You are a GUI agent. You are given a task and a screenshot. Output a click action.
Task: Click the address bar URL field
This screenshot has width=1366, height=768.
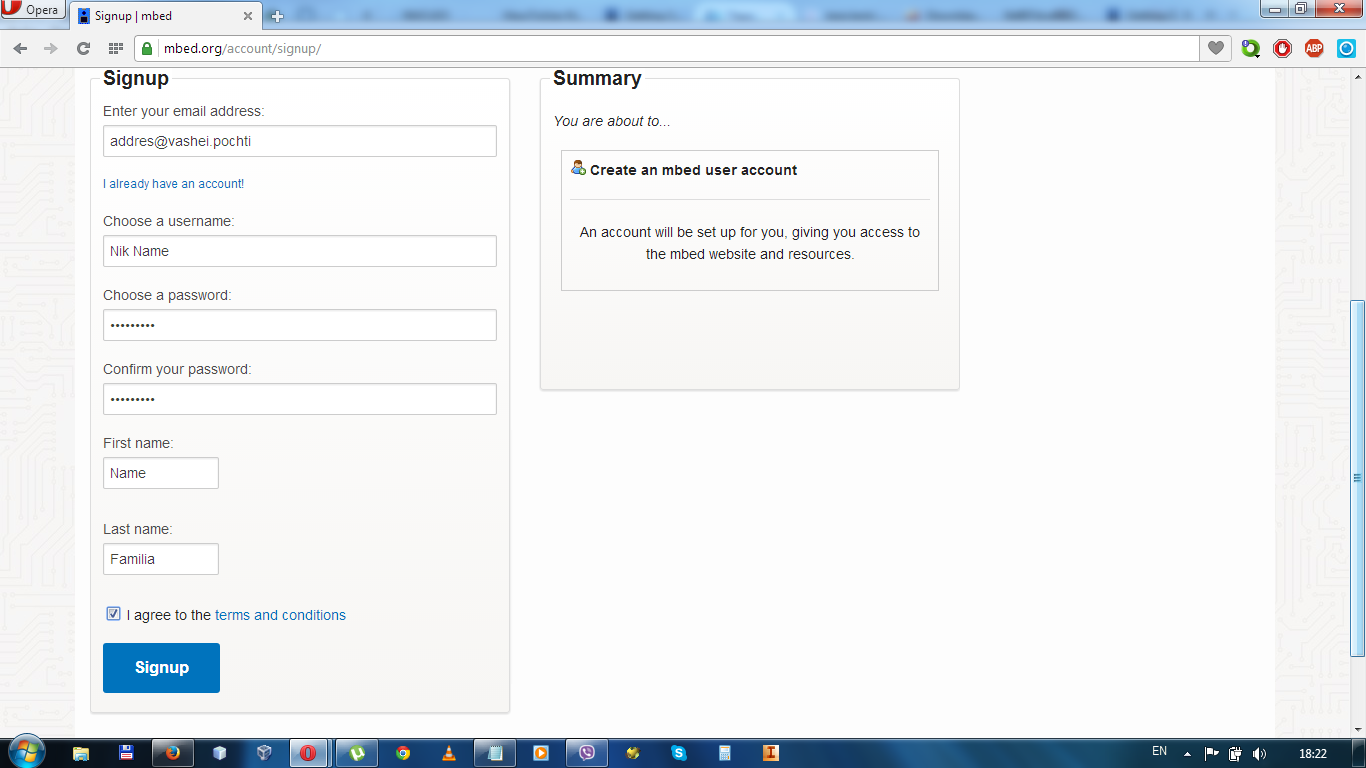pos(665,48)
